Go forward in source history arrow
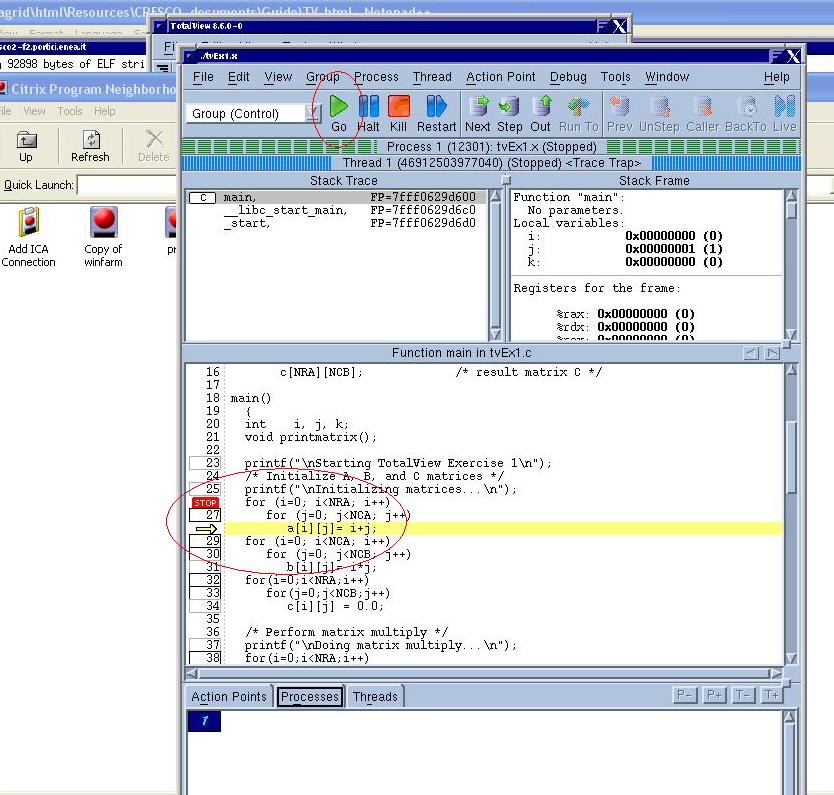834x795 pixels. 772,353
